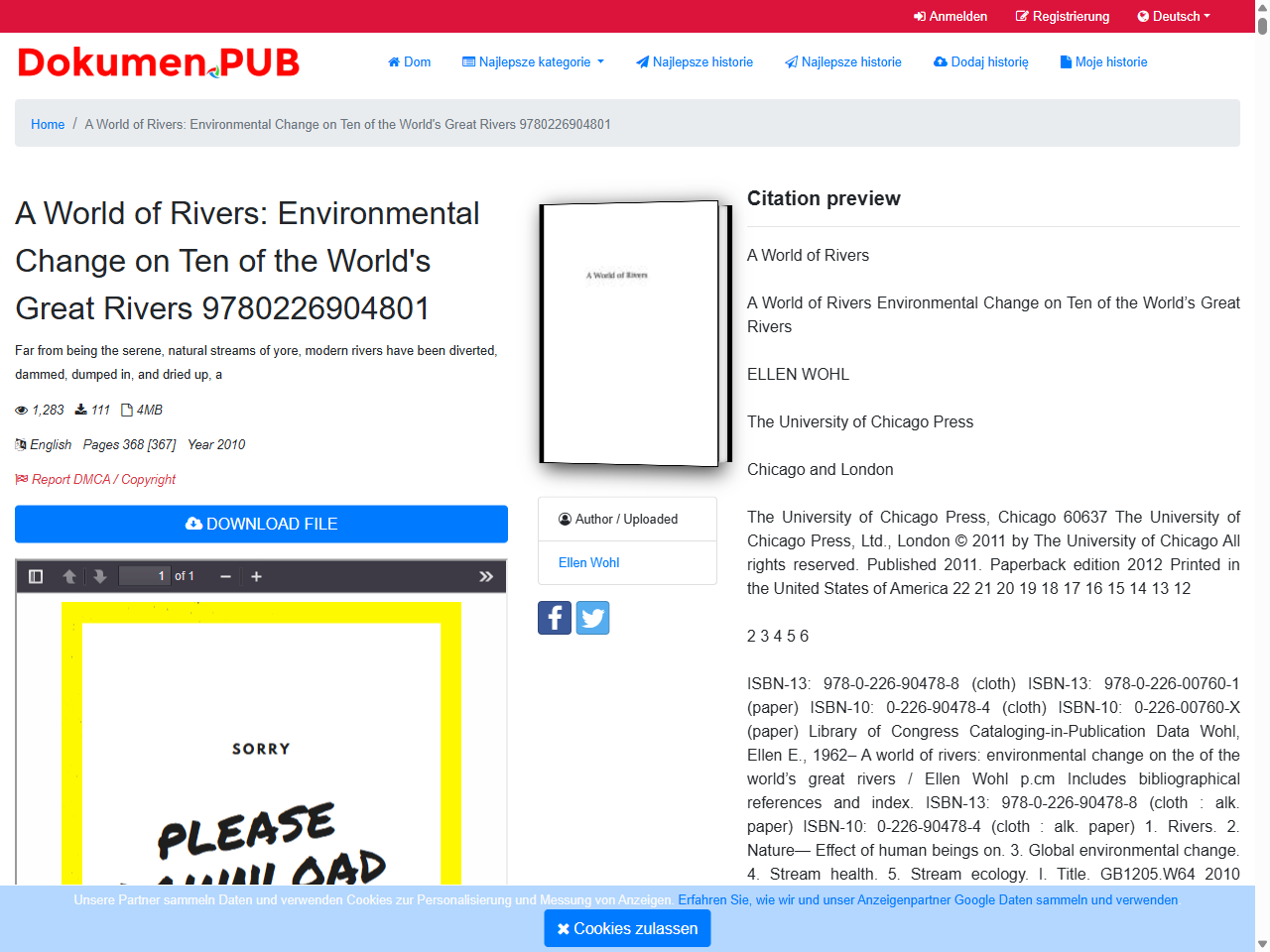Open the Registrierung sign-up link

pyautogui.click(x=1063, y=16)
